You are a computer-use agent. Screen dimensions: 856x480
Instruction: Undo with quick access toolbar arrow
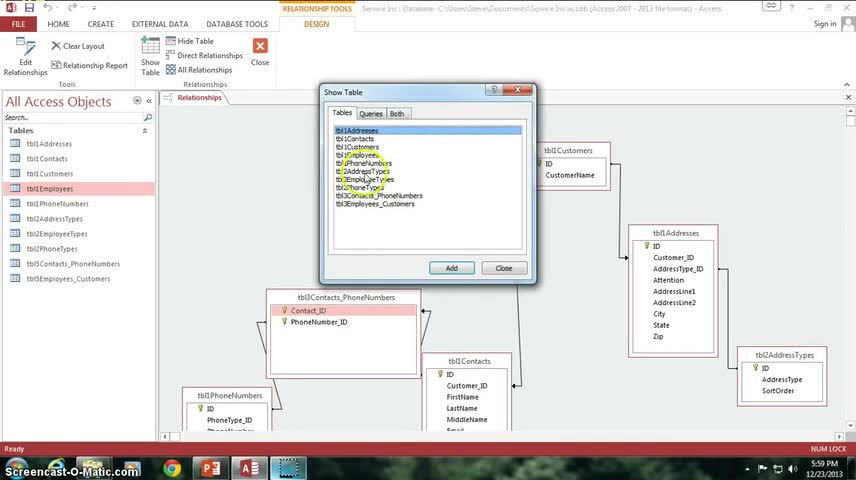click(x=48, y=8)
